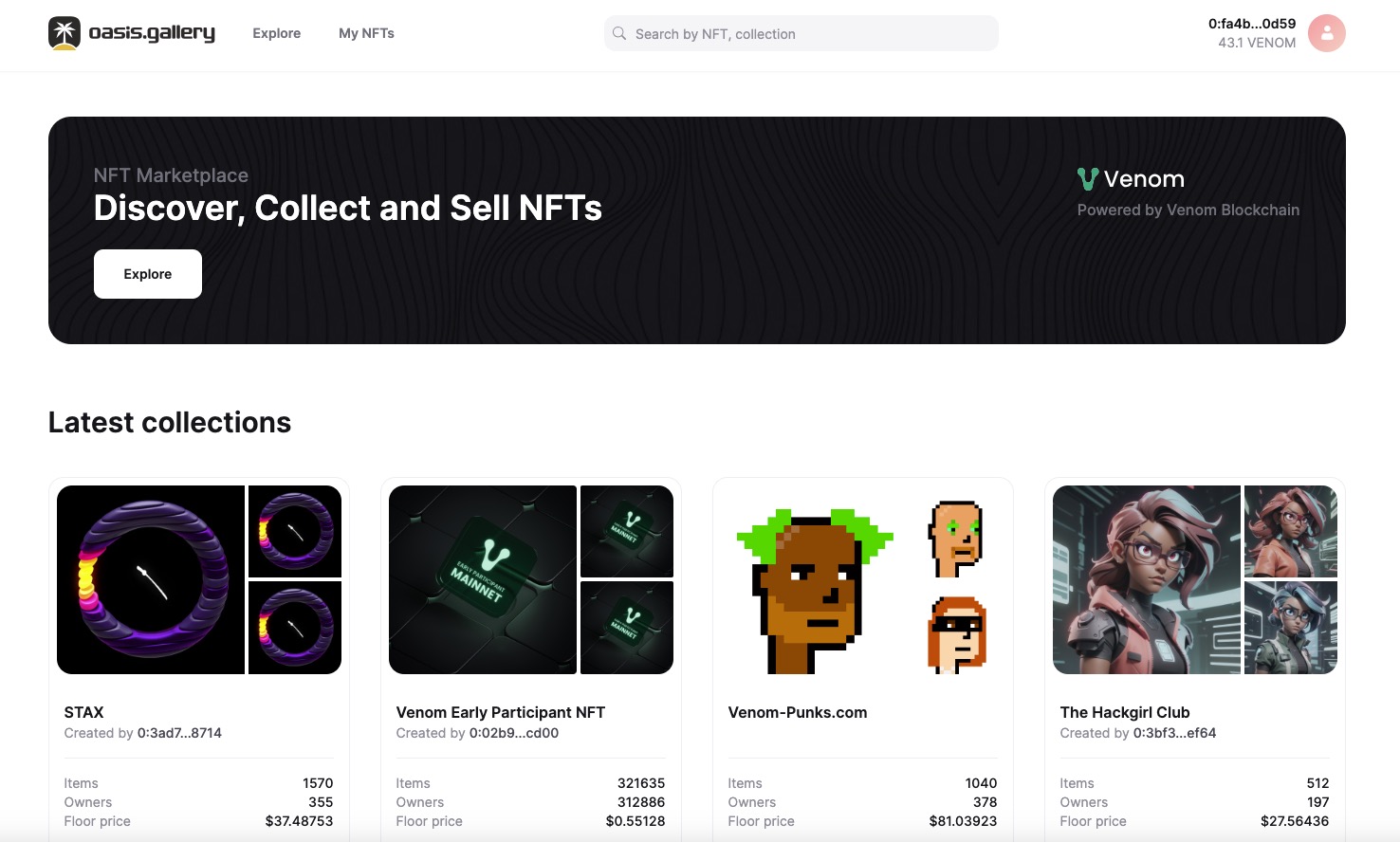Screen dimensions: 1400x842
Task: Open the Venom-Punks.com collection title
Action: pos(797,712)
